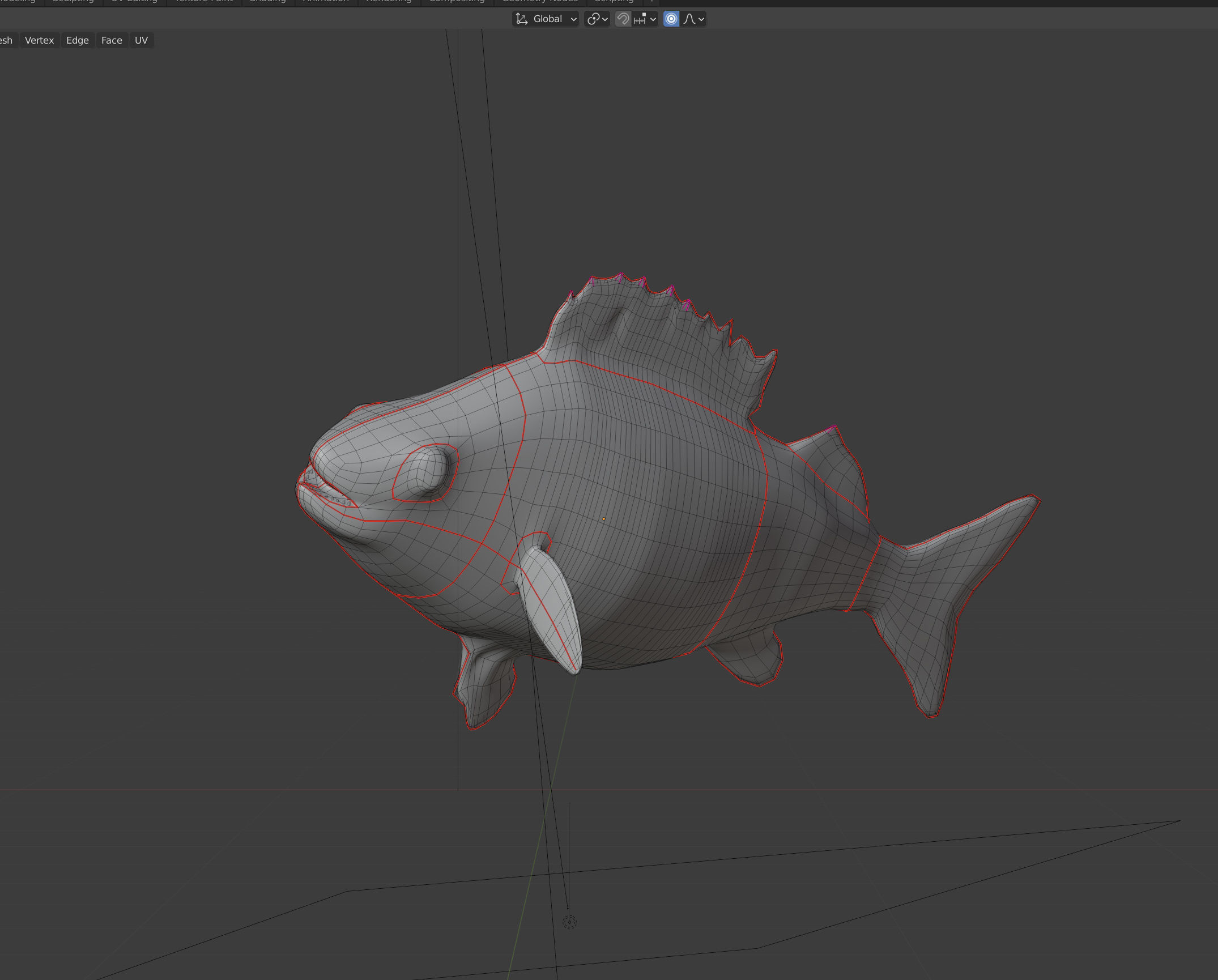The image size is (1218, 980).
Task: Open the Edge menu
Action: click(77, 40)
